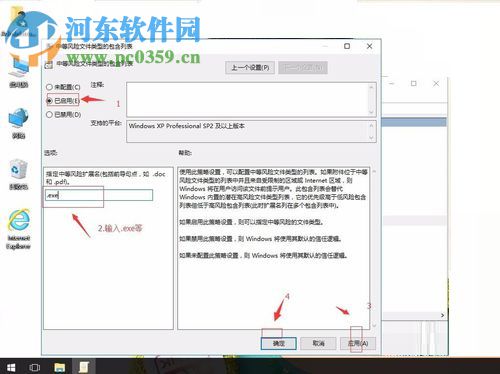Screen dimensions: 500x374
Task: Click the help panel scroll-up arrow
Action: point(374,171)
